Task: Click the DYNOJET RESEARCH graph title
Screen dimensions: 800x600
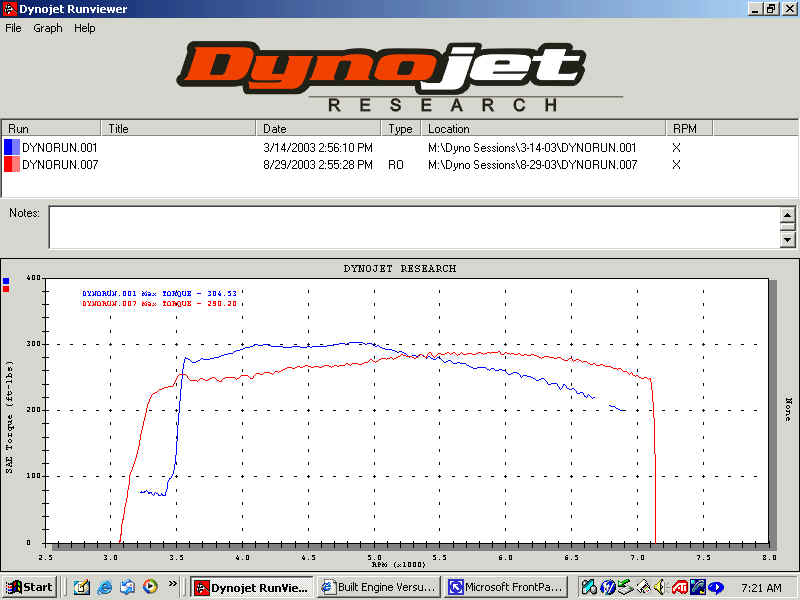Action: (x=400, y=268)
